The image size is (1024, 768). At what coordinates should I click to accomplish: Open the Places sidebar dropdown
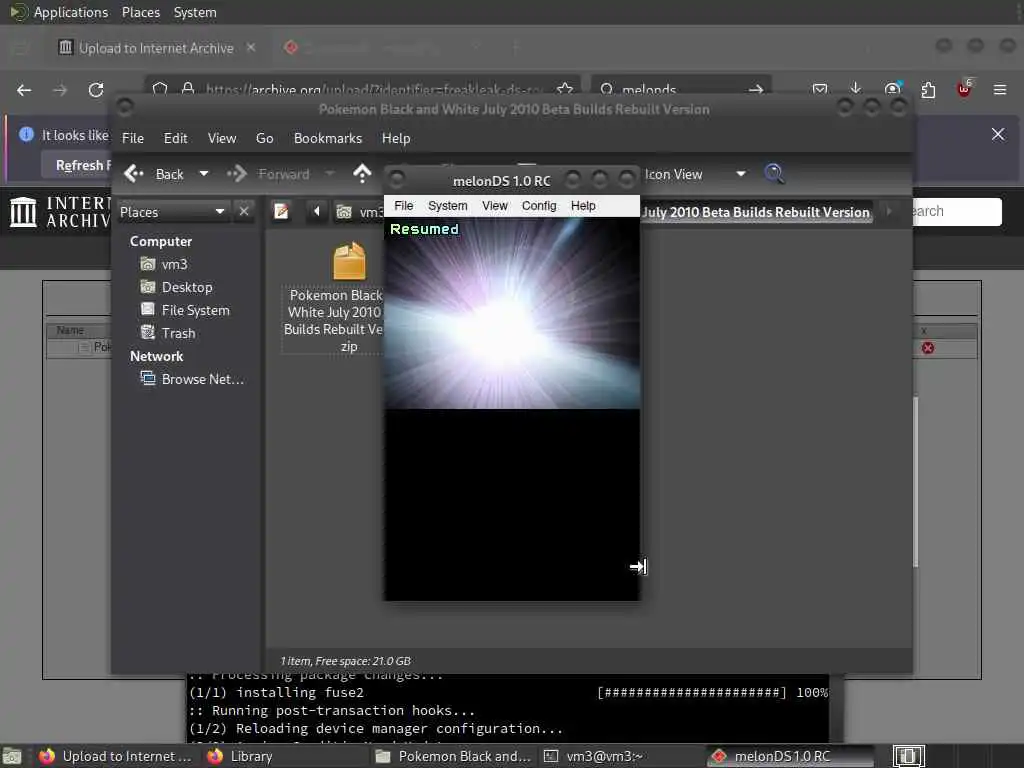pyautogui.click(x=172, y=212)
